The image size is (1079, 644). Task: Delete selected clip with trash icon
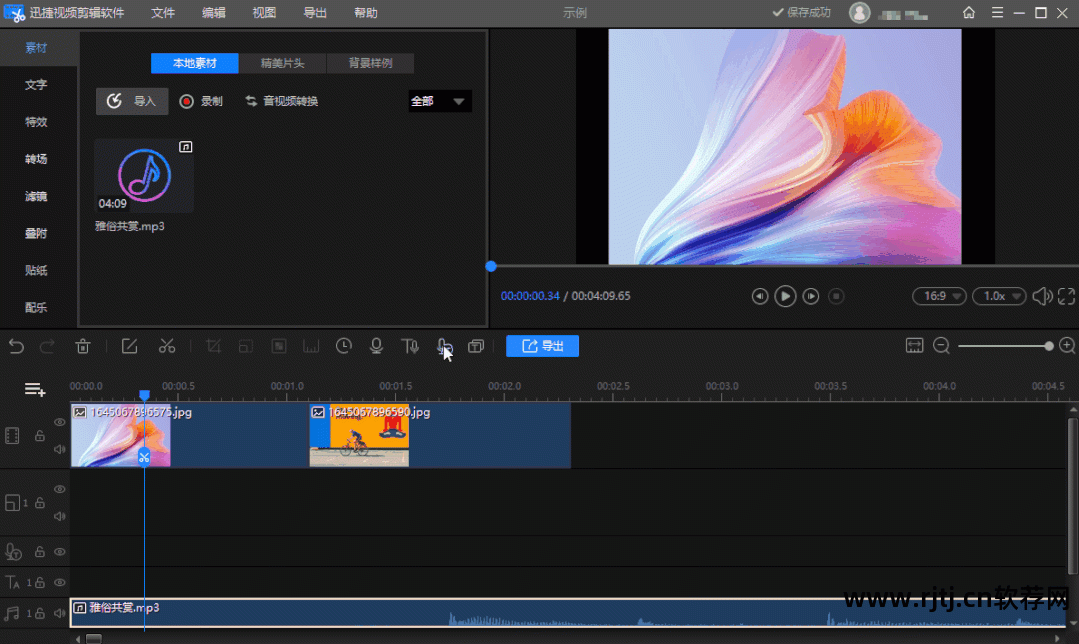[83, 347]
